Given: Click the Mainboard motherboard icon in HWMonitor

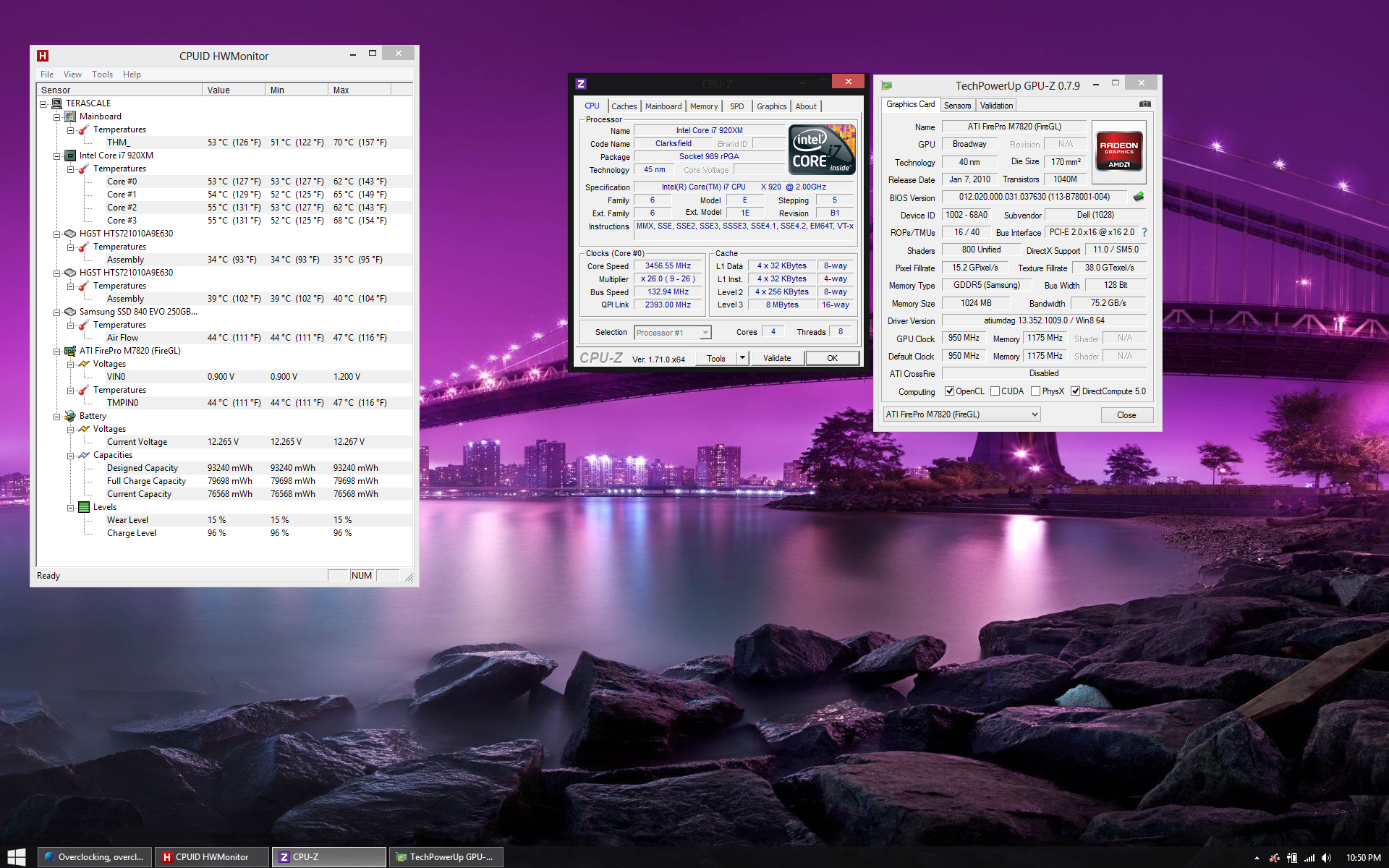Looking at the screenshot, I should [x=70, y=116].
